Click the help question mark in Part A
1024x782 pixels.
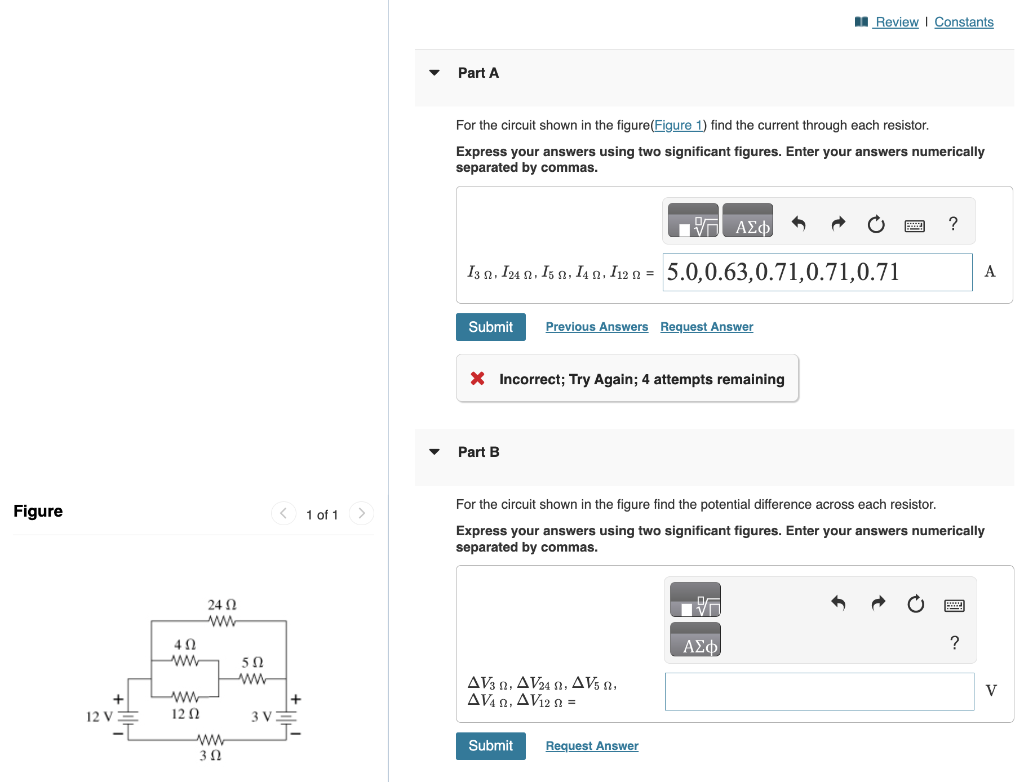point(952,224)
